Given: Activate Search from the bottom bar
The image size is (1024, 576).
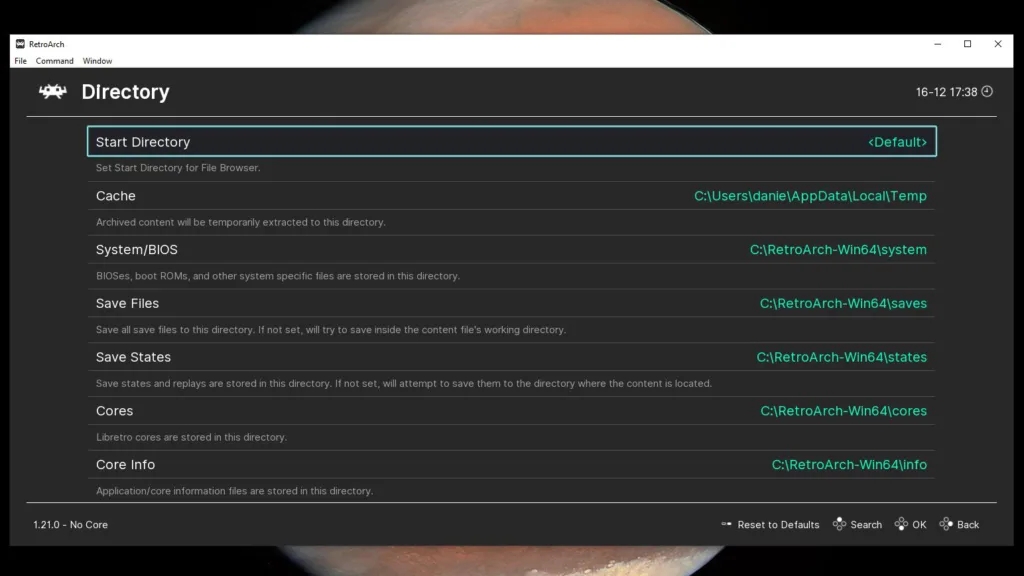Looking at the screenshot, I should [868, 524].
